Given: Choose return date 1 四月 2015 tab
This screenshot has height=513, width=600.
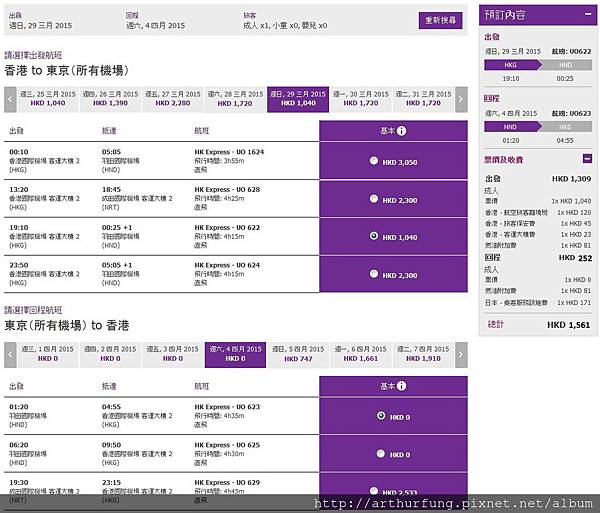Looking at the screenshot, I should tap(48, 355).
